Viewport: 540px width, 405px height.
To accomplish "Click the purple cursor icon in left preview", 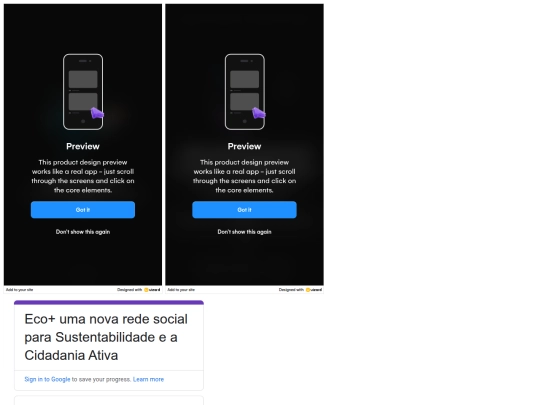I will [x=97, y=113].
